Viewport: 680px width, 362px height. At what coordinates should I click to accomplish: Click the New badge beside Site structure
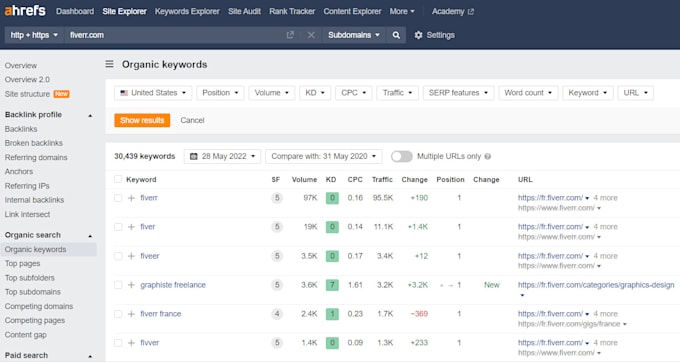click(x=61, y=94)
